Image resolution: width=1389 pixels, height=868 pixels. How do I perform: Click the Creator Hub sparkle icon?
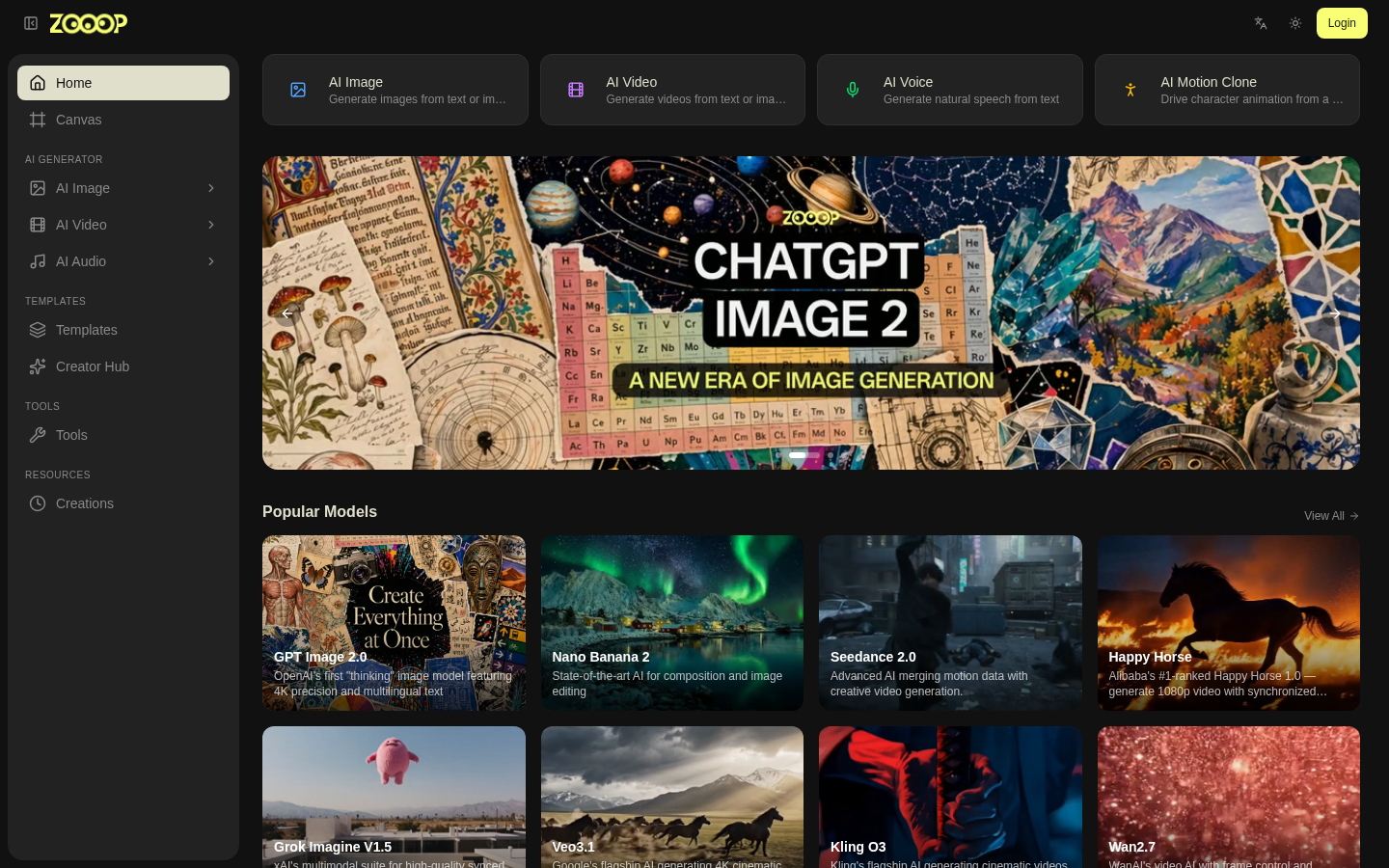(38, 366)
